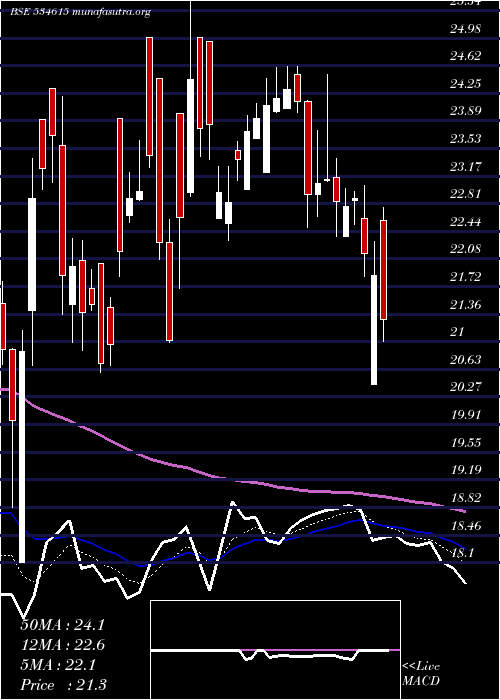Click the 22.08 price axis label
This screenshot has height=700, width=500.
[x=465, y=249]
